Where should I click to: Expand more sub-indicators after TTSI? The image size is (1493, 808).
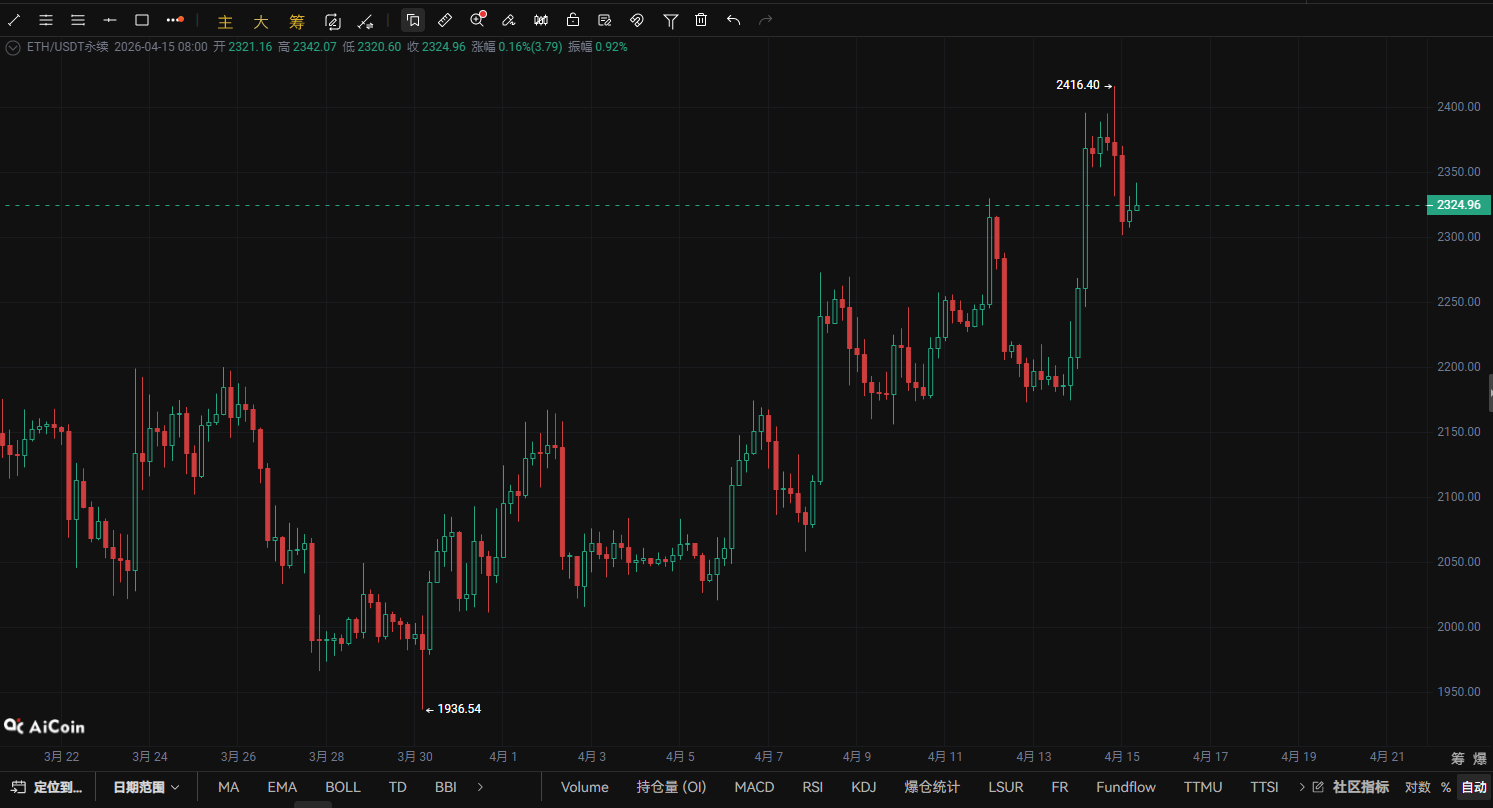[x=1302, y=787]
